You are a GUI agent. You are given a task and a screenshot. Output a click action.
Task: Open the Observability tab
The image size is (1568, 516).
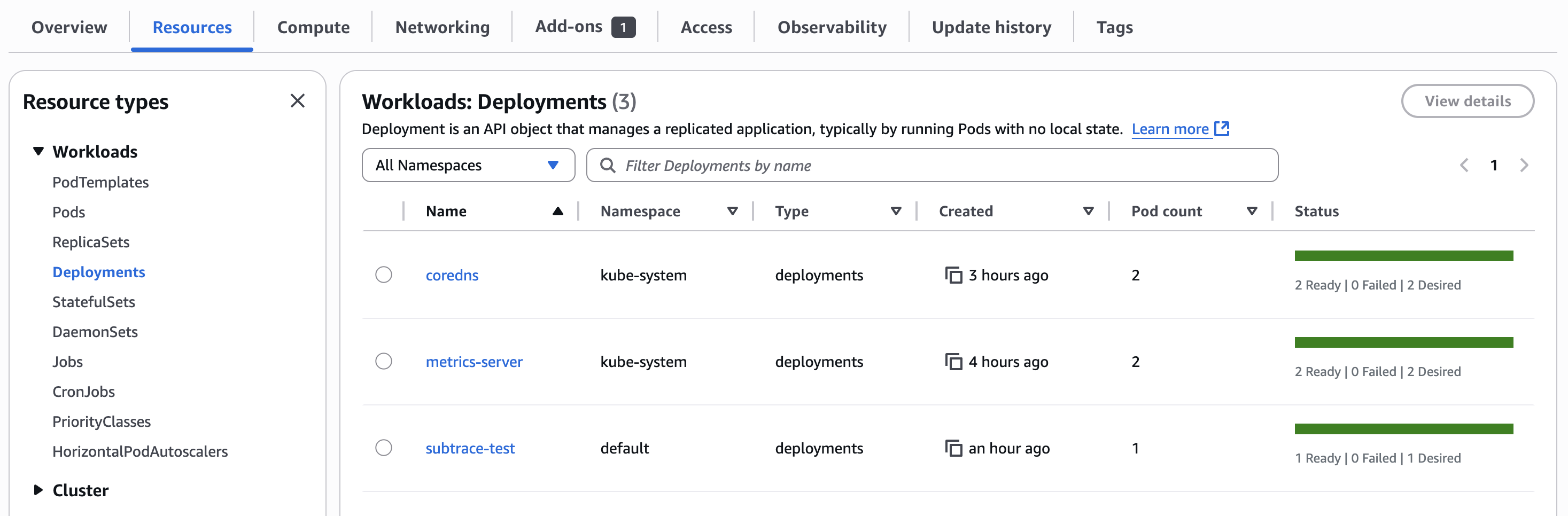(832, 27)
